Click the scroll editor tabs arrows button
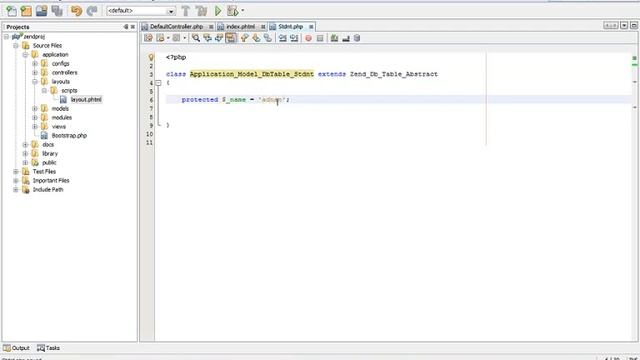 coord(611,25)
